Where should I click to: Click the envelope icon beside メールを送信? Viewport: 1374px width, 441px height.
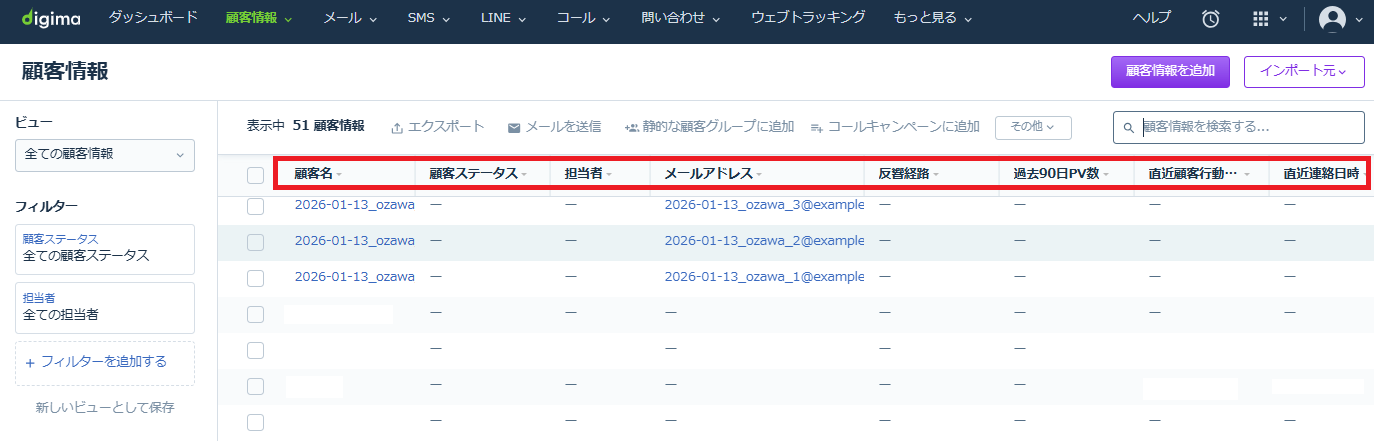pyautogui.click(x=514, y=128)
